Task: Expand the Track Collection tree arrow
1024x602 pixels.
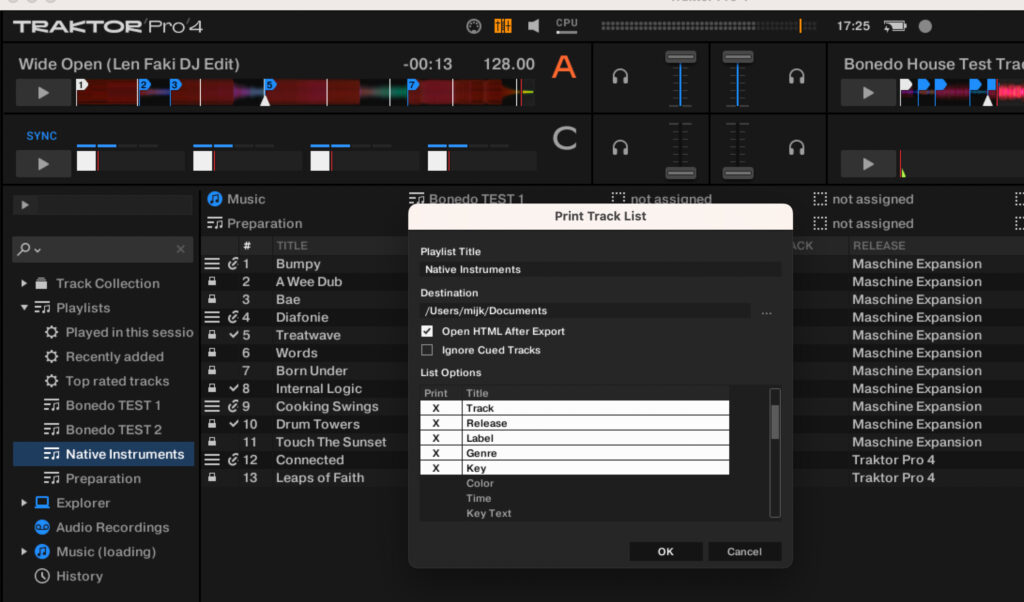Action: 24,283
